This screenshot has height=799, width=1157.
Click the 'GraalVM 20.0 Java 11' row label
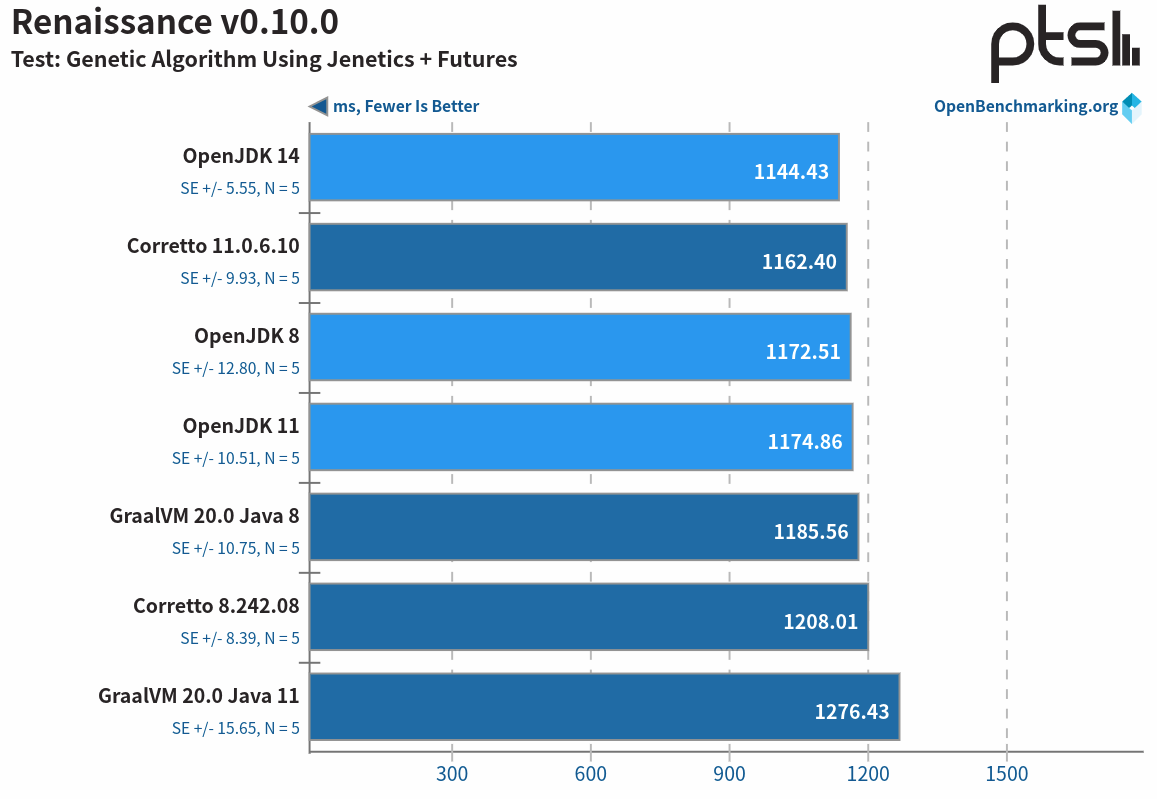[x=199, y=695]
